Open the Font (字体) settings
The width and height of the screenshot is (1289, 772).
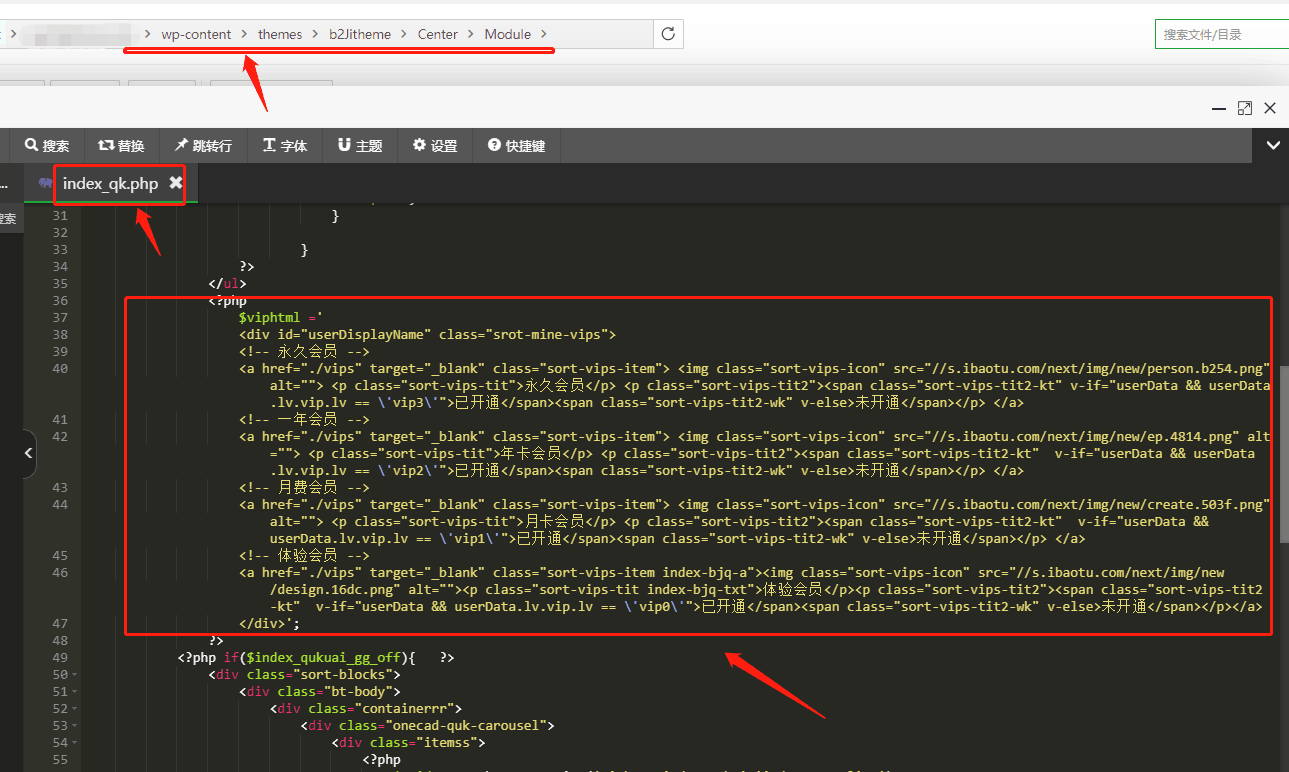tap(284, 146)
